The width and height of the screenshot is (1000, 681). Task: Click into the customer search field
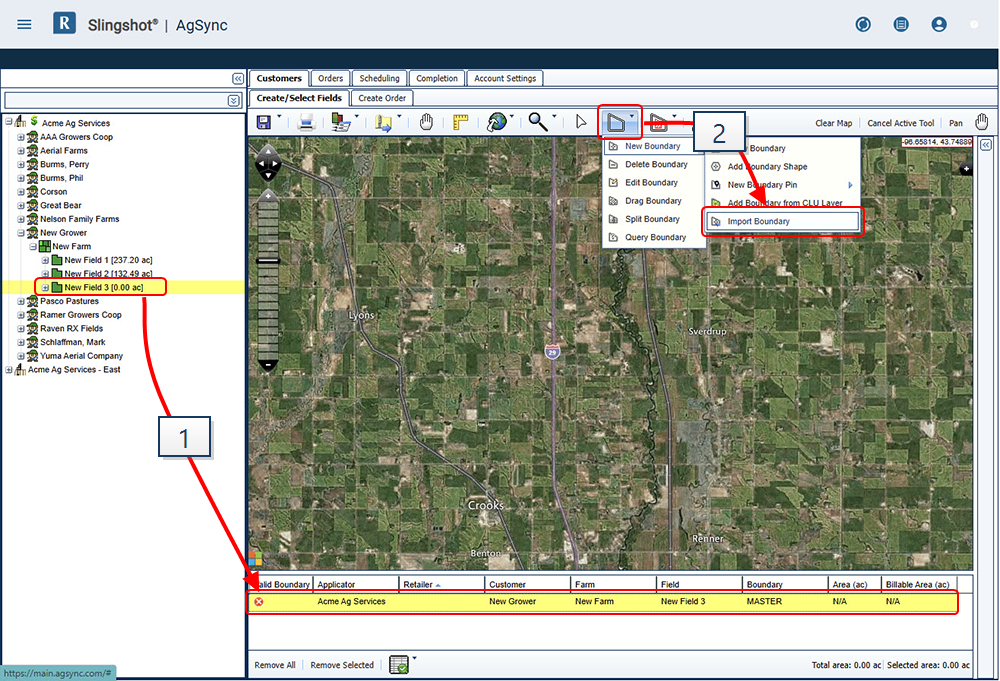[x=115, y=101]
